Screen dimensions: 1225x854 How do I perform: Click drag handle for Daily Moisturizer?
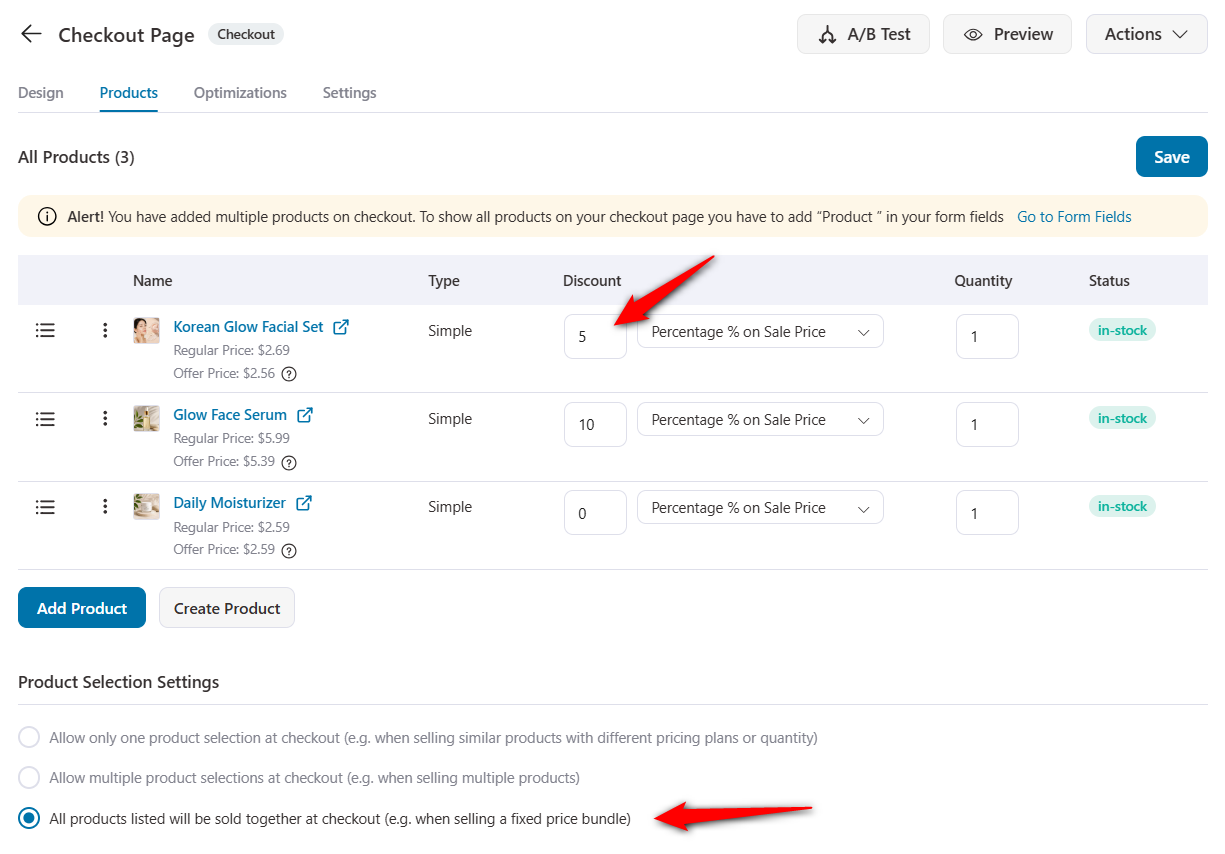(x=45, y=506)
